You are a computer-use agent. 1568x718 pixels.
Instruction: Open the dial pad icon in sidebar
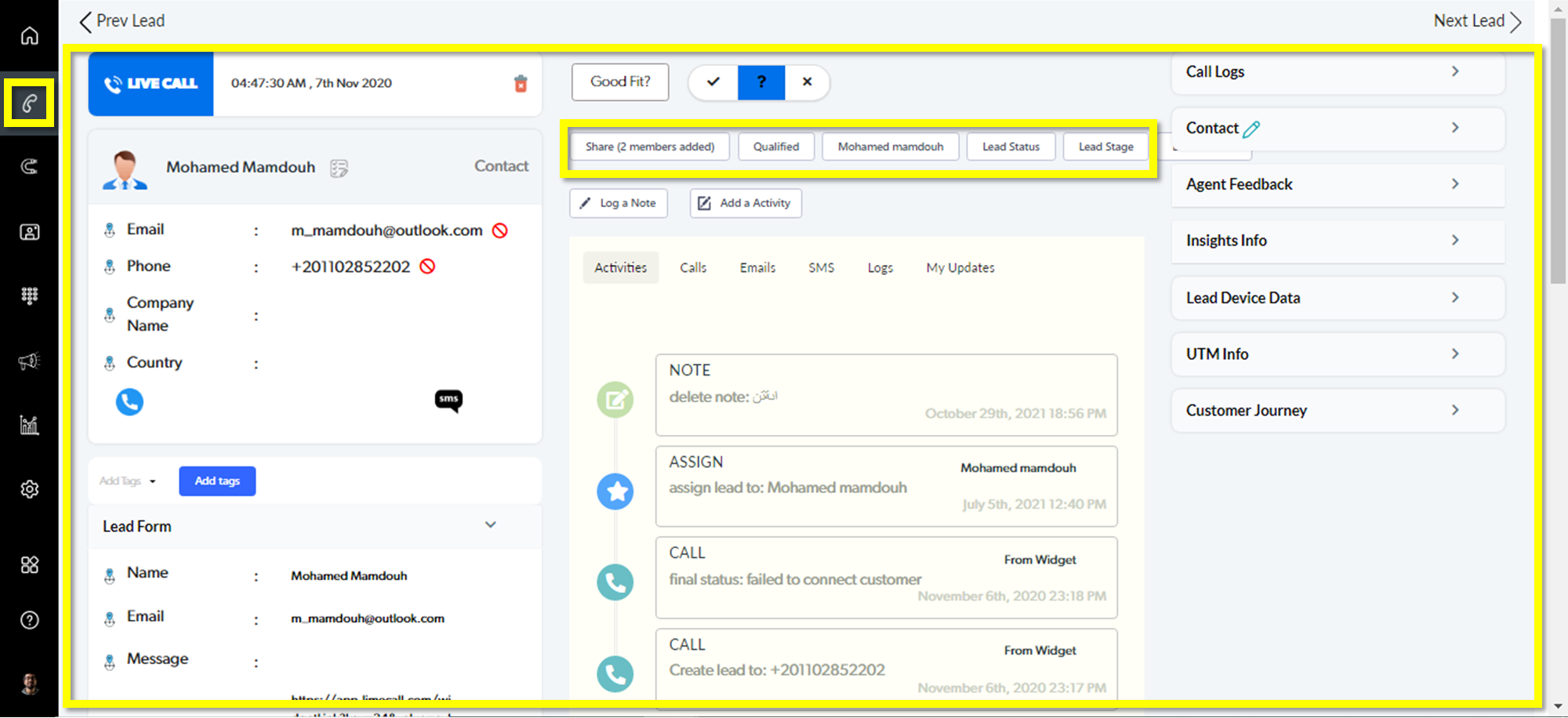point(29,296)
